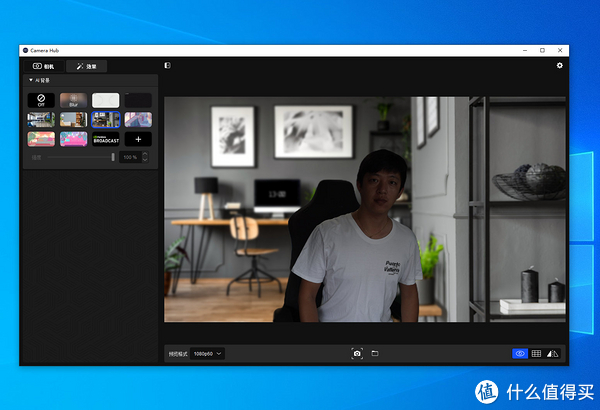
Task: Switch to the Effects (效果) tab
Action: [86, 66]
